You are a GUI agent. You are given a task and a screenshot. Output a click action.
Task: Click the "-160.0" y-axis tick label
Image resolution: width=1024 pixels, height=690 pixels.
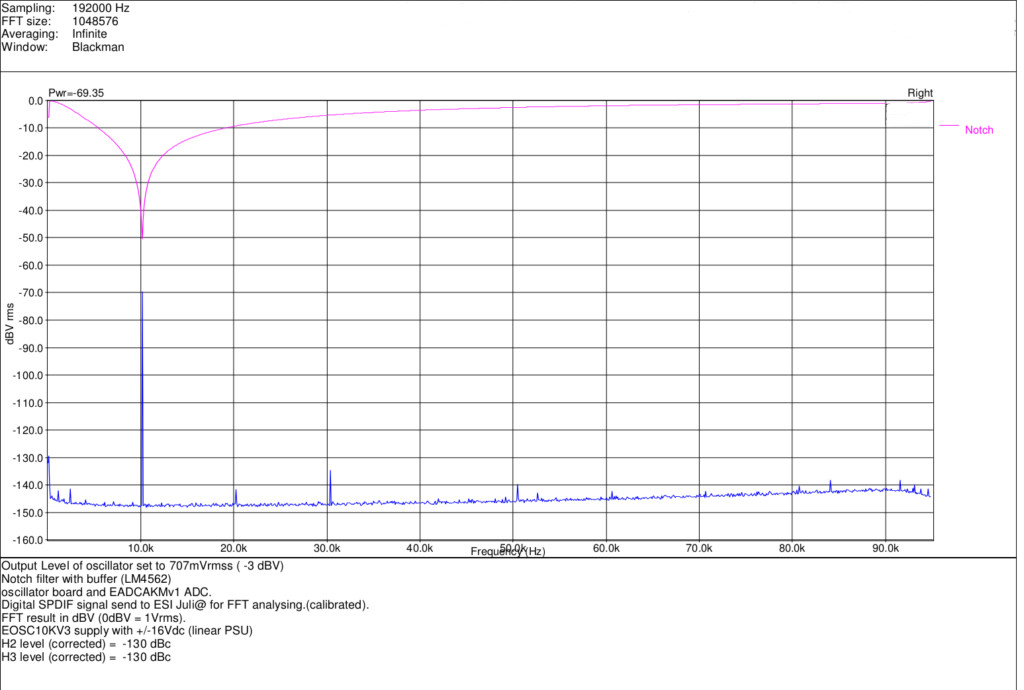coord(28,541)
